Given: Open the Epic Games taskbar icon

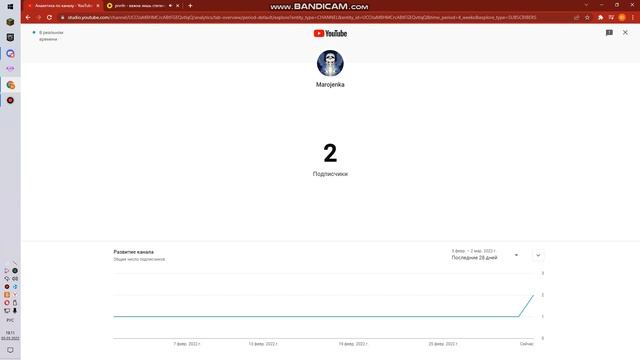Looking at the screenshot, I should [x=10, y=38].
